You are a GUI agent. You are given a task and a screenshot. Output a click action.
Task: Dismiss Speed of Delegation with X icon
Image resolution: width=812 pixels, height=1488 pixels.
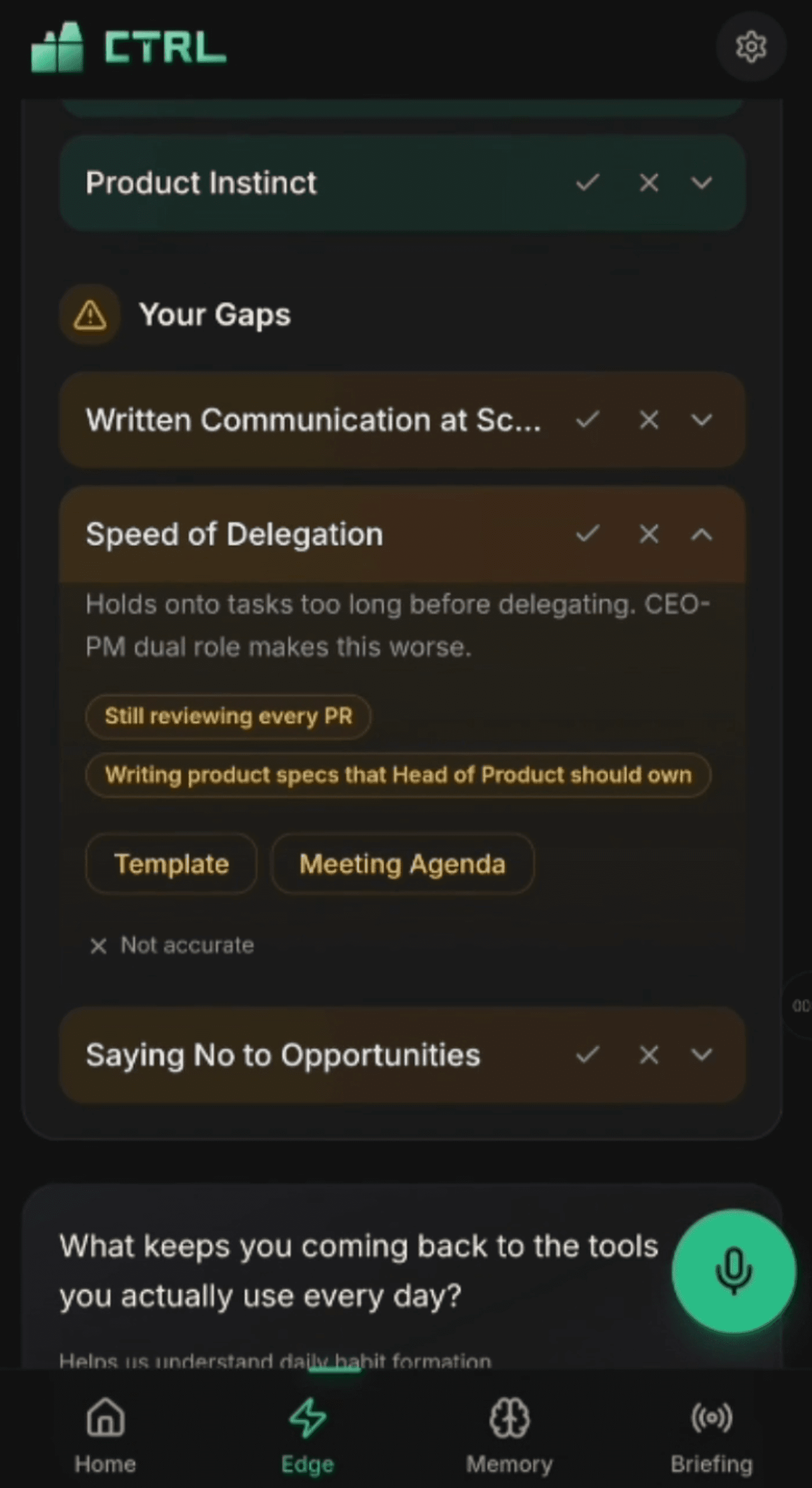click(649, 534)
